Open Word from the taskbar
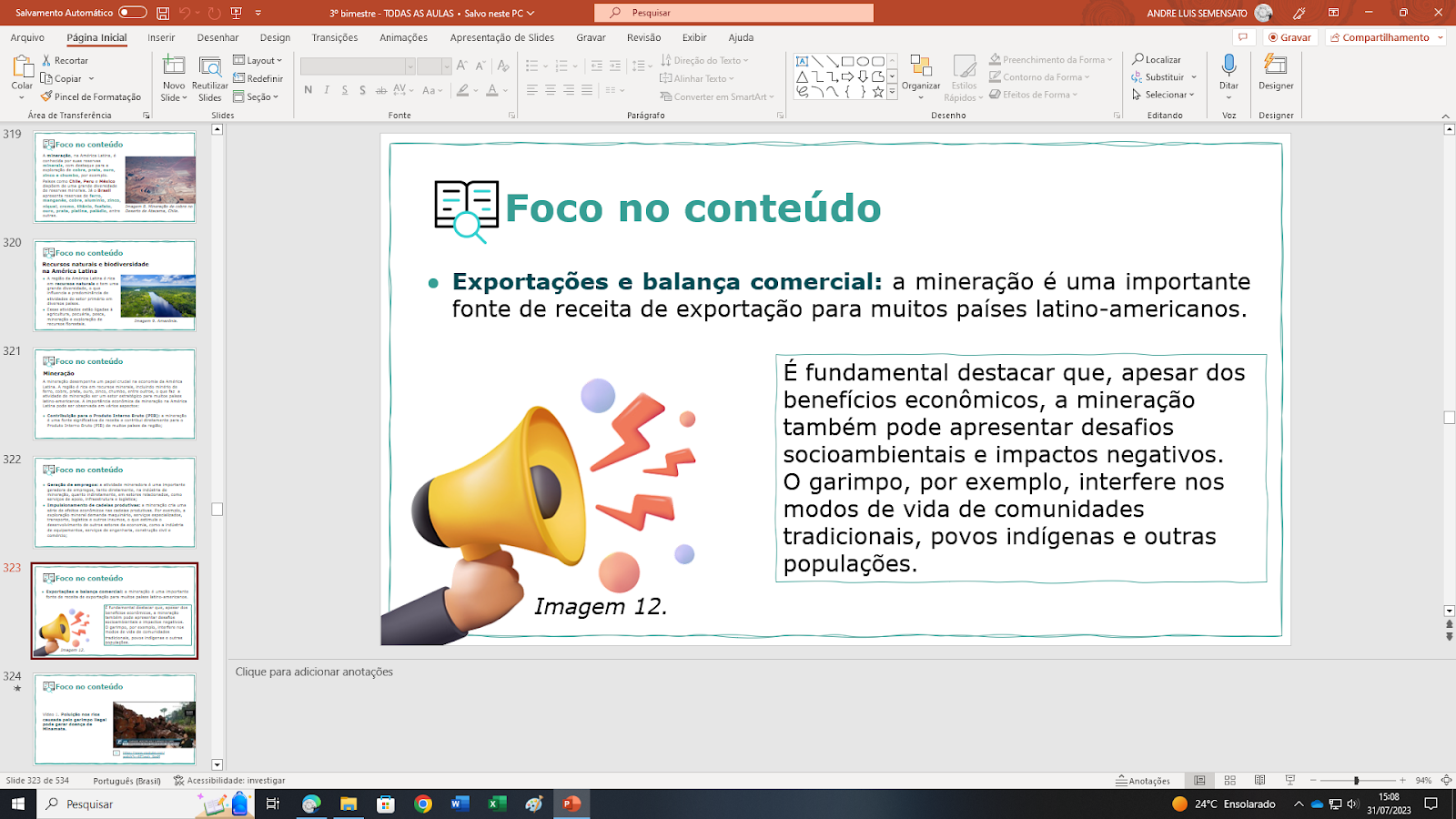 460,804
